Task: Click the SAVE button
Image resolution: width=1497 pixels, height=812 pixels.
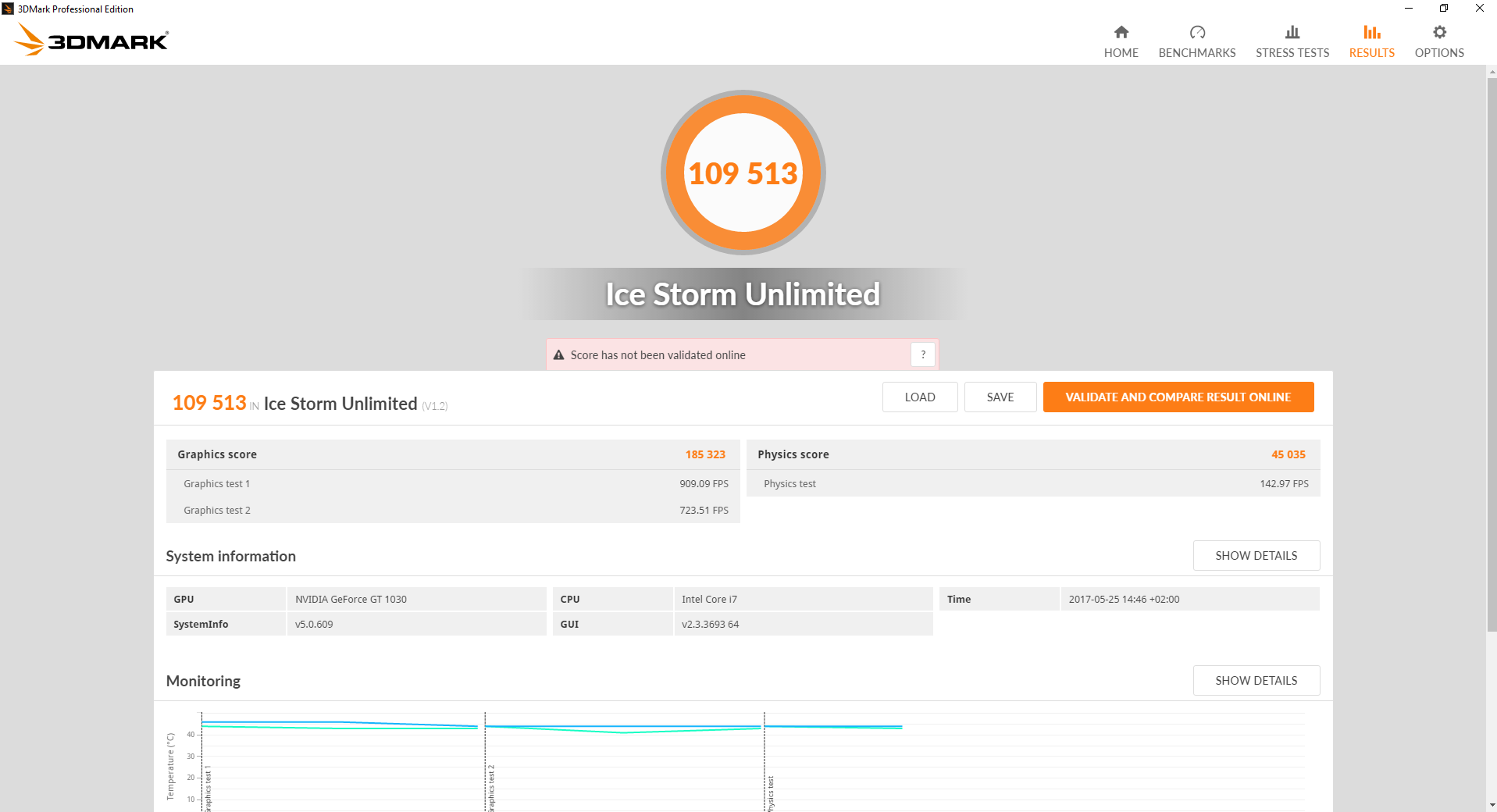Action: [x=1000, y=397]
